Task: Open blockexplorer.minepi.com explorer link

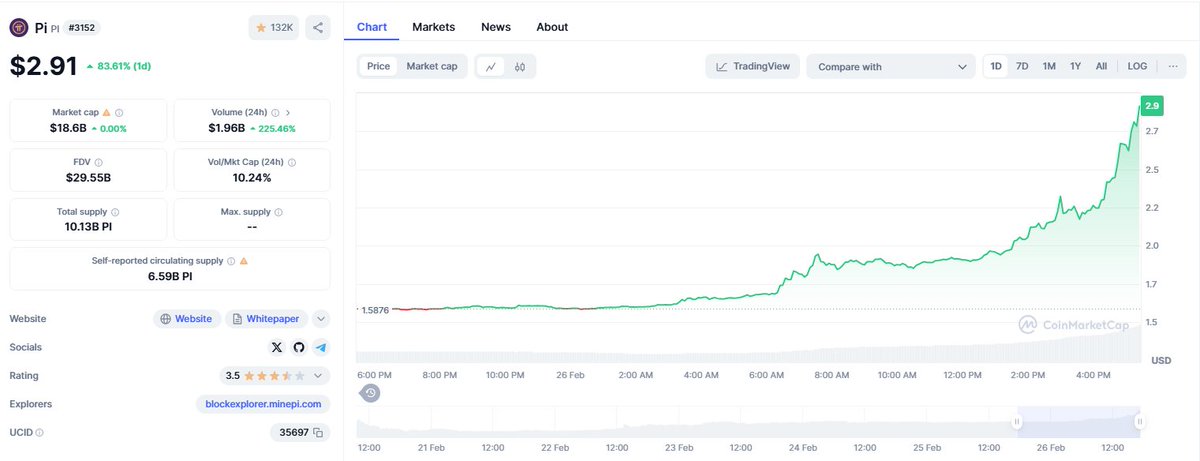Action: coord(263,404)
